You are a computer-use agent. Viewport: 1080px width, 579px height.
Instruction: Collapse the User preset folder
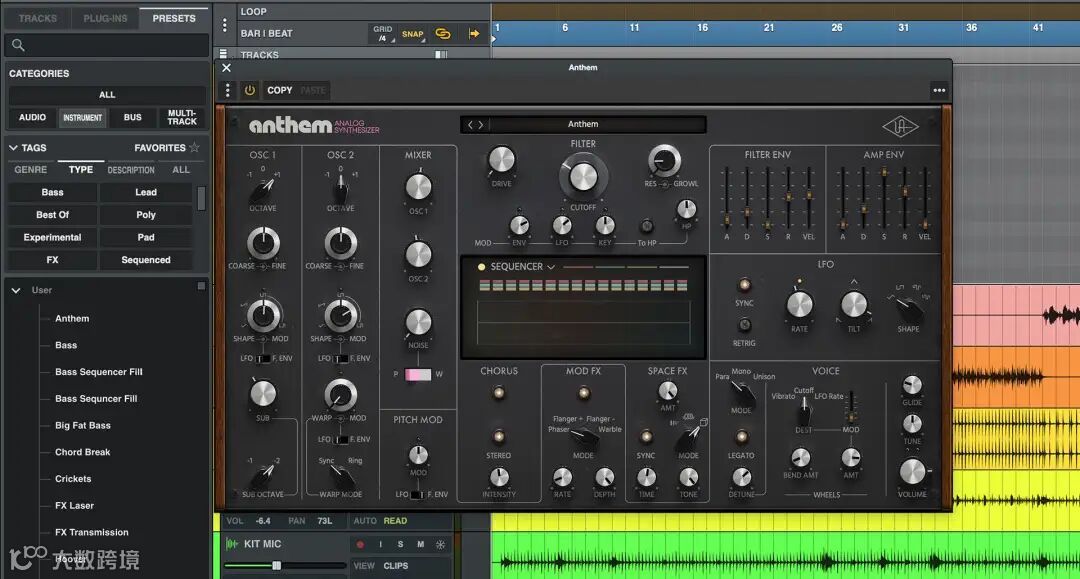[16, 291]
